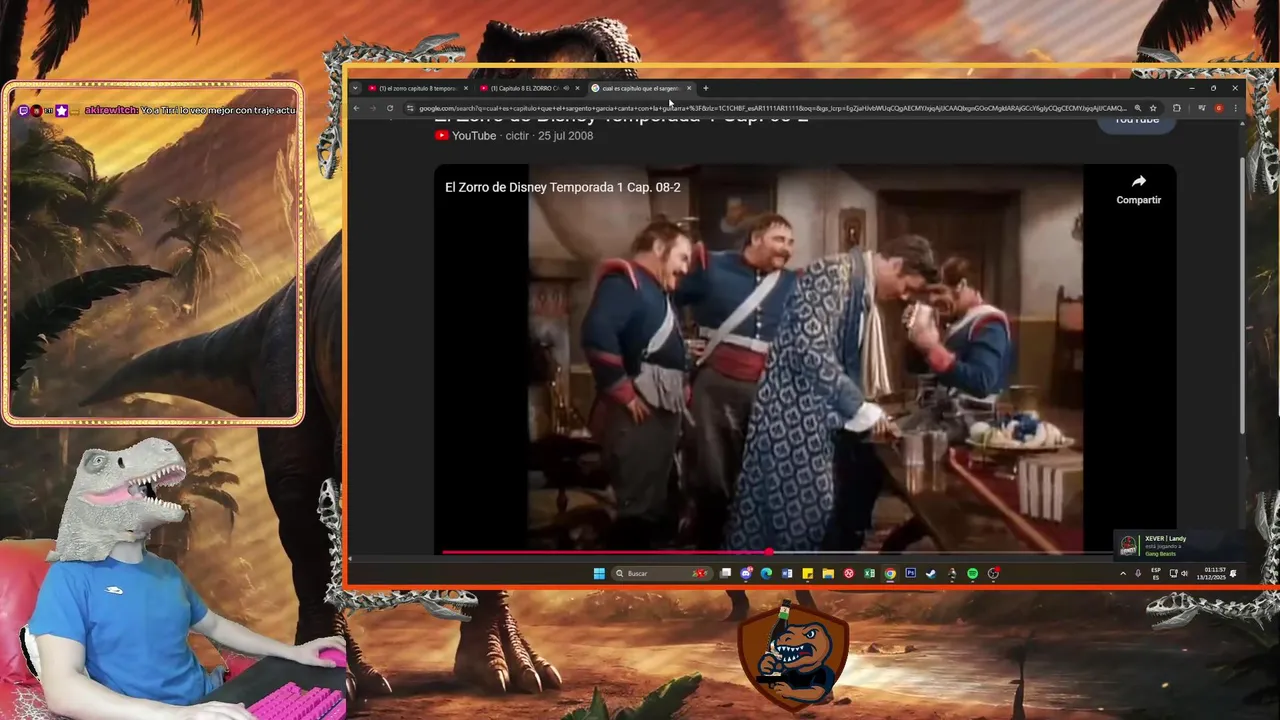Show hidden system tray icons
The image size is (1280, 720).
[1123, 574]
